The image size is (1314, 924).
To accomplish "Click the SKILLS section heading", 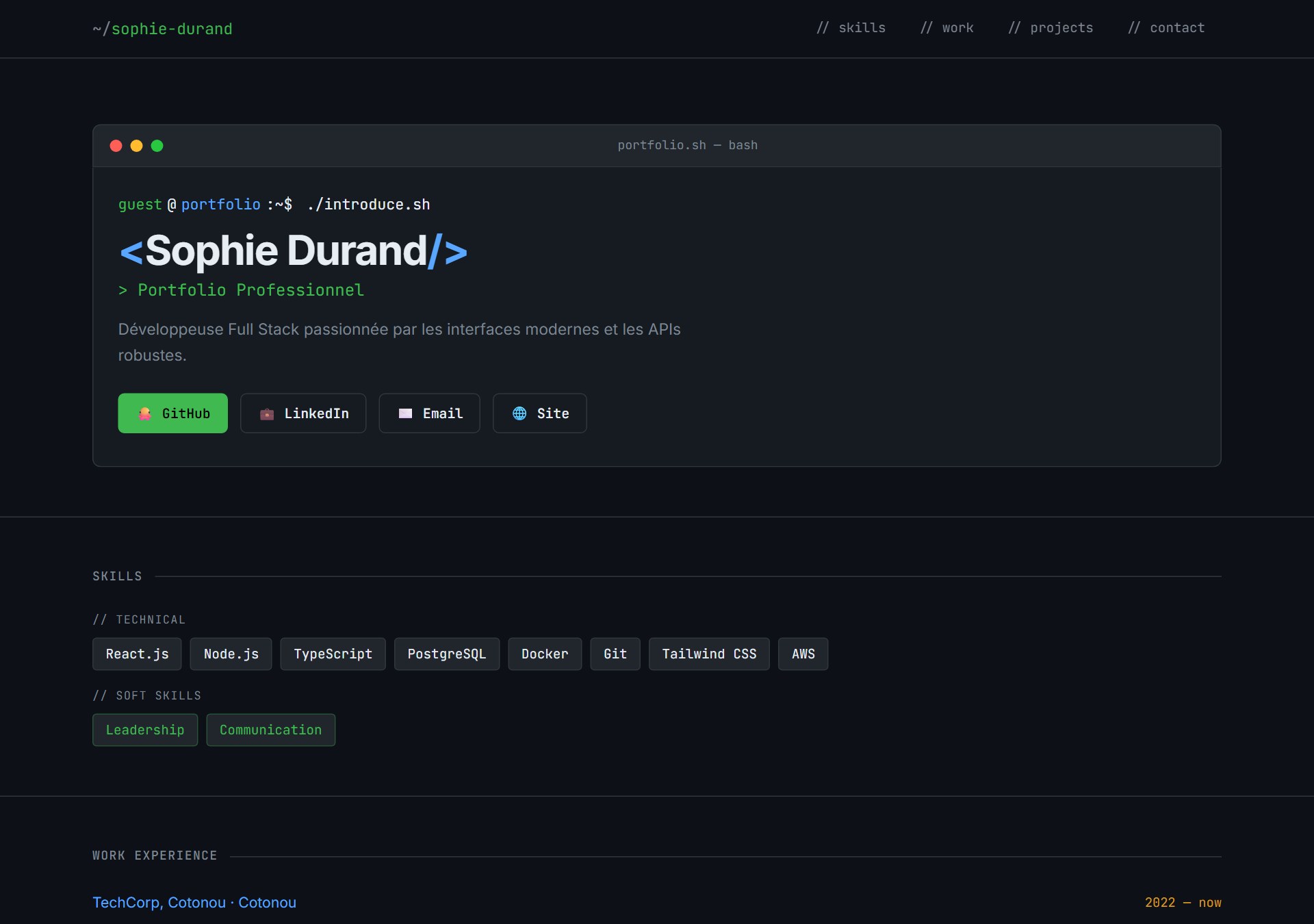I will pyautogui.click(x=117, y=576).
